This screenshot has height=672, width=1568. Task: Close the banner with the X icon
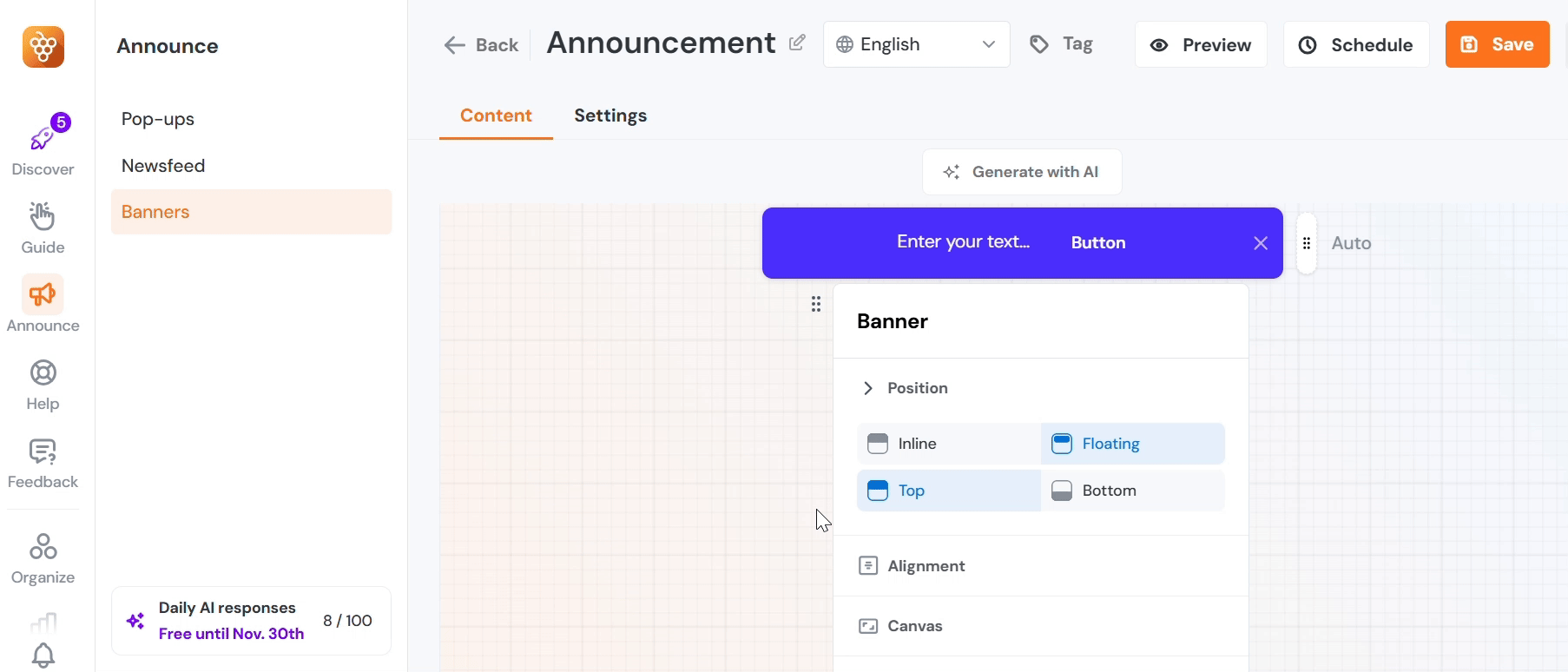point(1261,243)
